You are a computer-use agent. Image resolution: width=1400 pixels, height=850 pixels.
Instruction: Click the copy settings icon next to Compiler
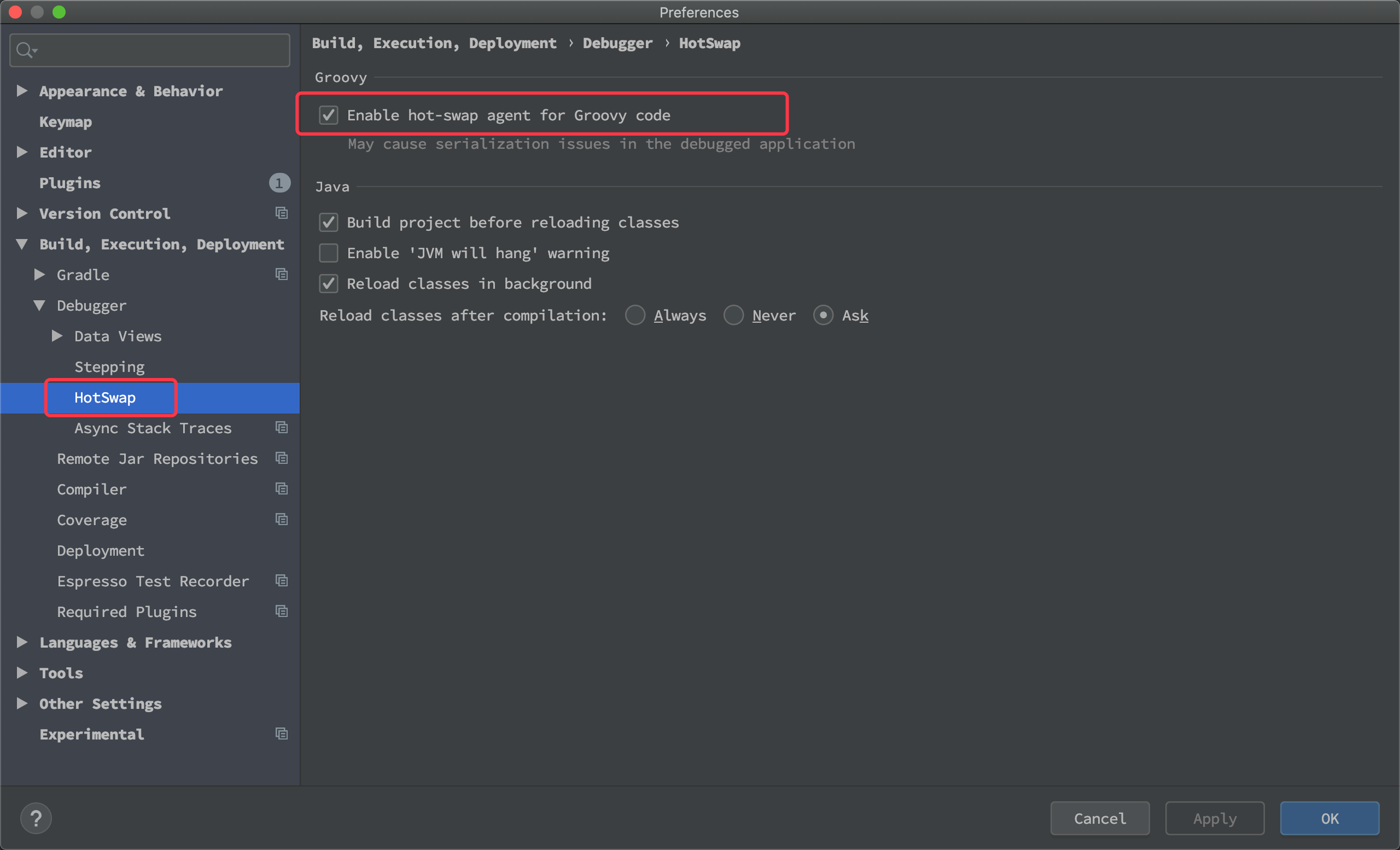point(281,488)
